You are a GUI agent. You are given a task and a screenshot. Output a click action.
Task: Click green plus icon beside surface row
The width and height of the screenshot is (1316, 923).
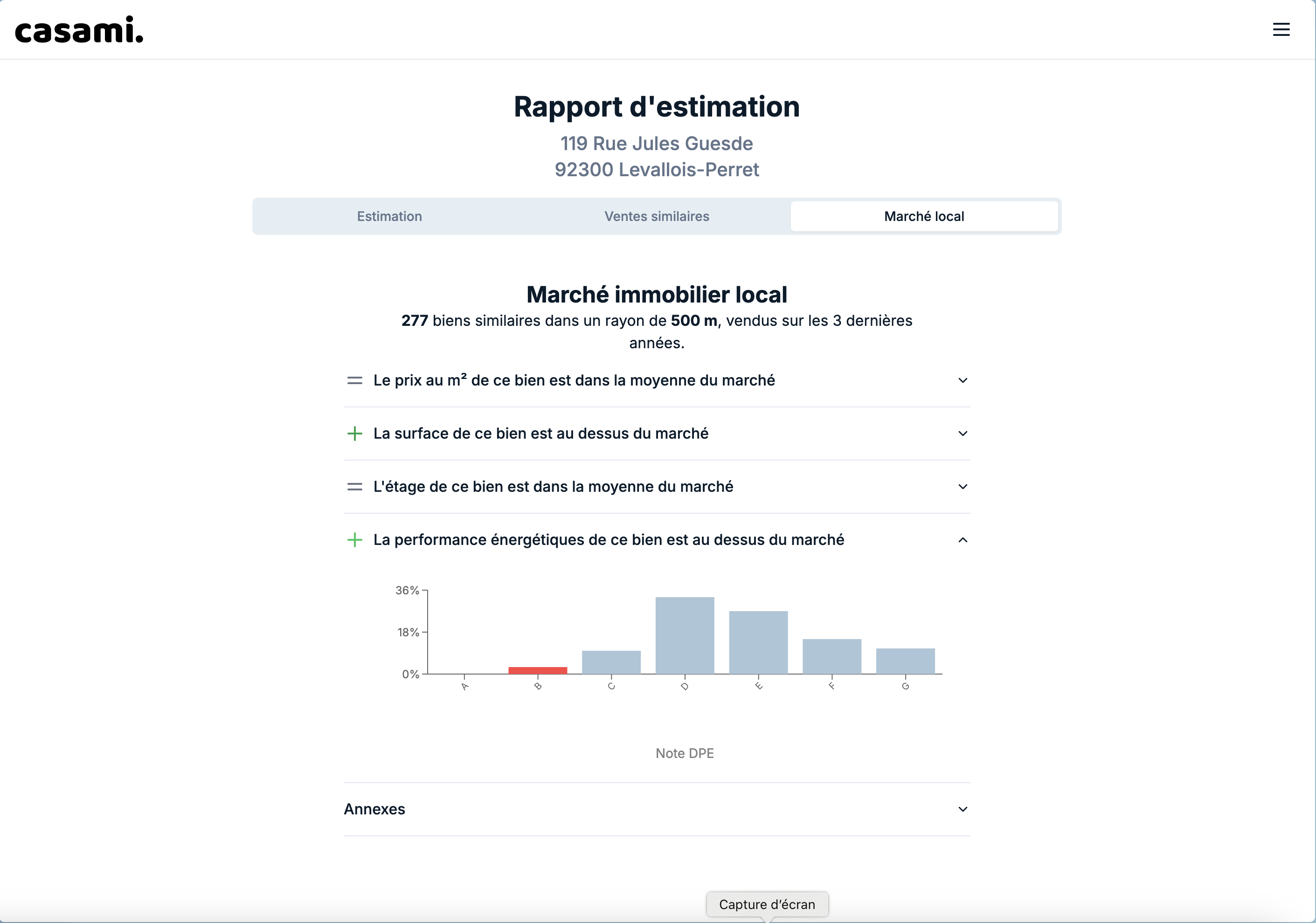[355, 434]
